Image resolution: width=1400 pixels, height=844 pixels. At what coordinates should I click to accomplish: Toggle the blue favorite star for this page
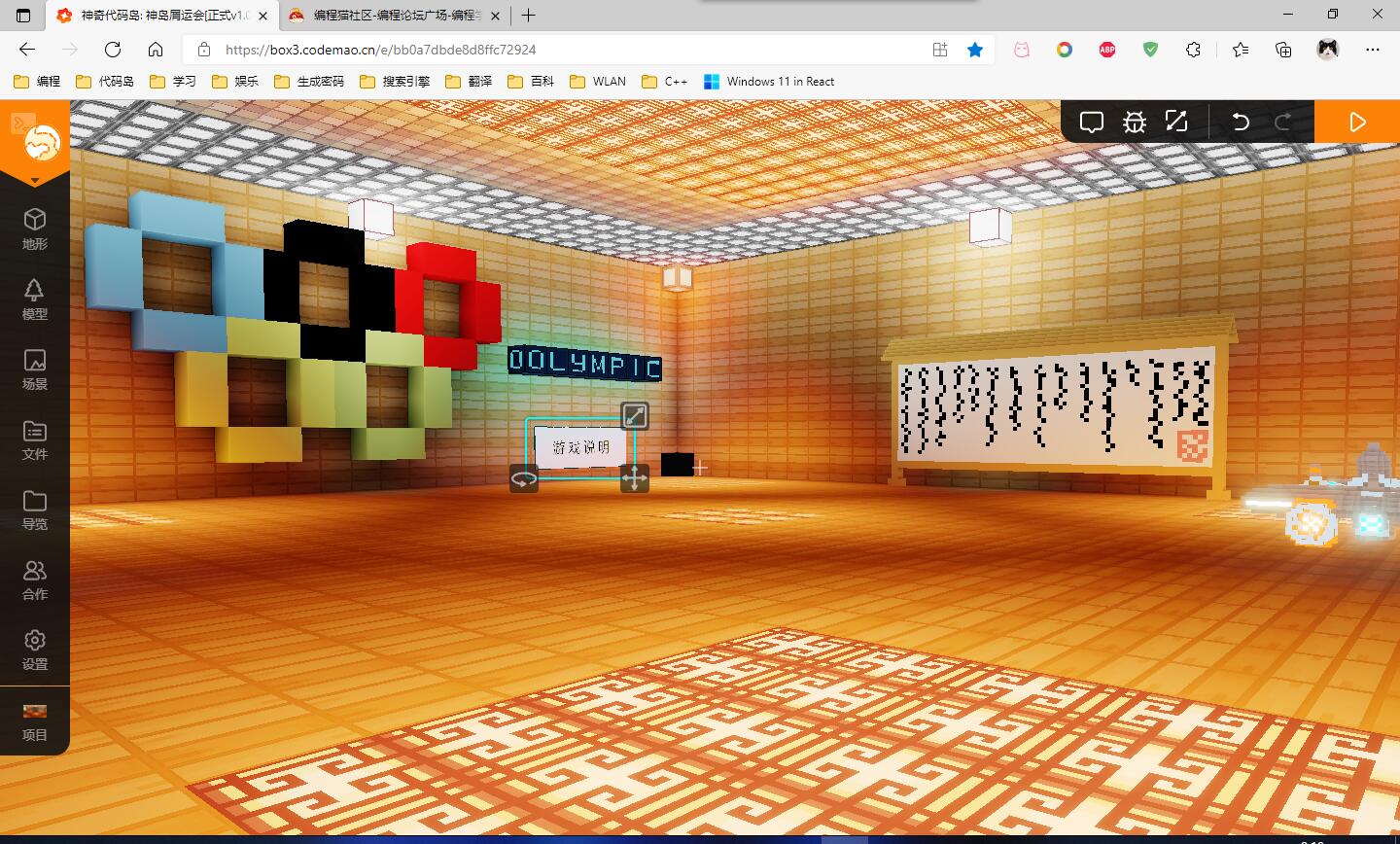pos(975,50)
